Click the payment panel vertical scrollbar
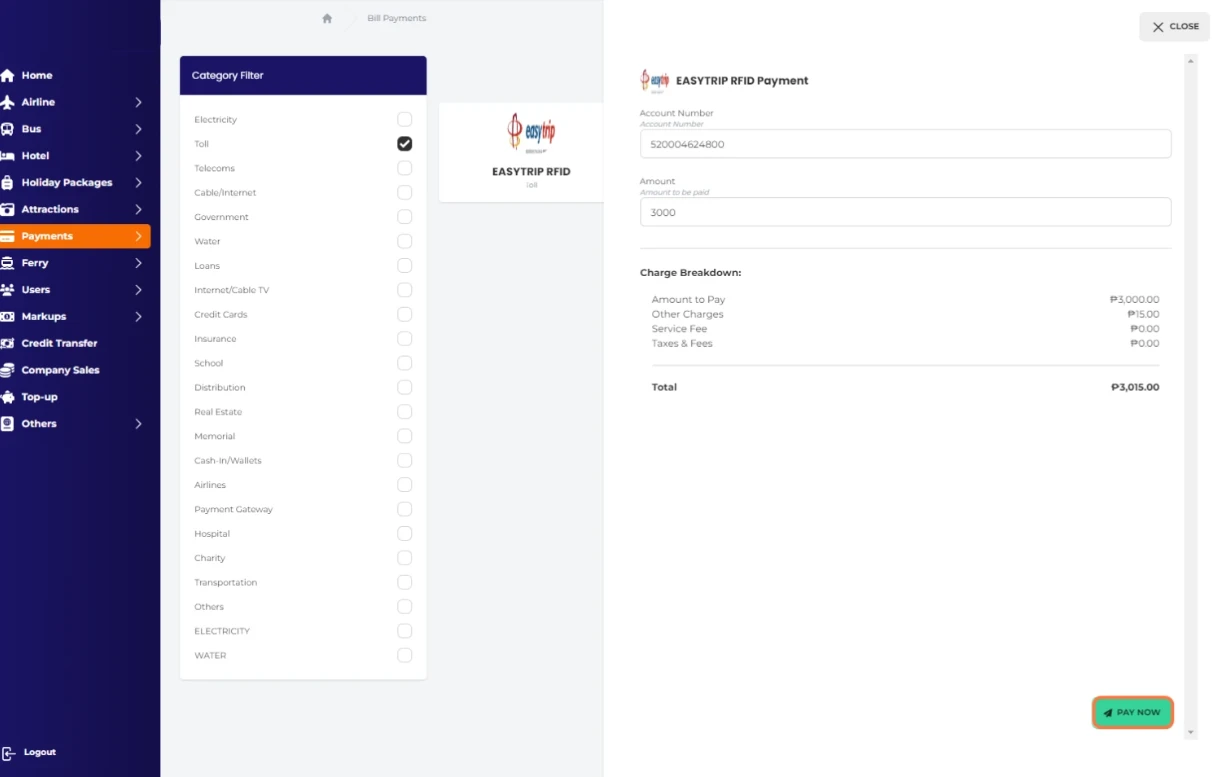The width and height of the screenshot is (1221, 777). tap(1190, 400)
